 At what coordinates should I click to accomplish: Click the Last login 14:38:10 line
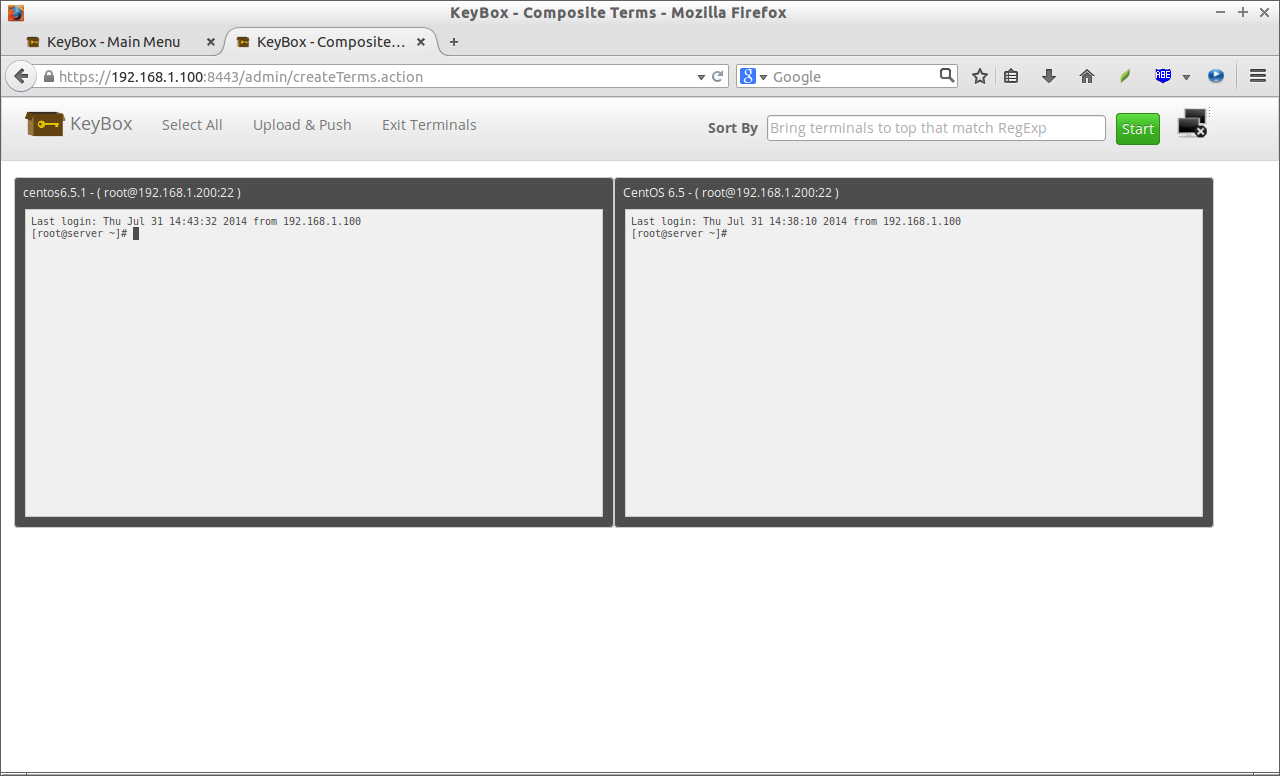[796, 221]
